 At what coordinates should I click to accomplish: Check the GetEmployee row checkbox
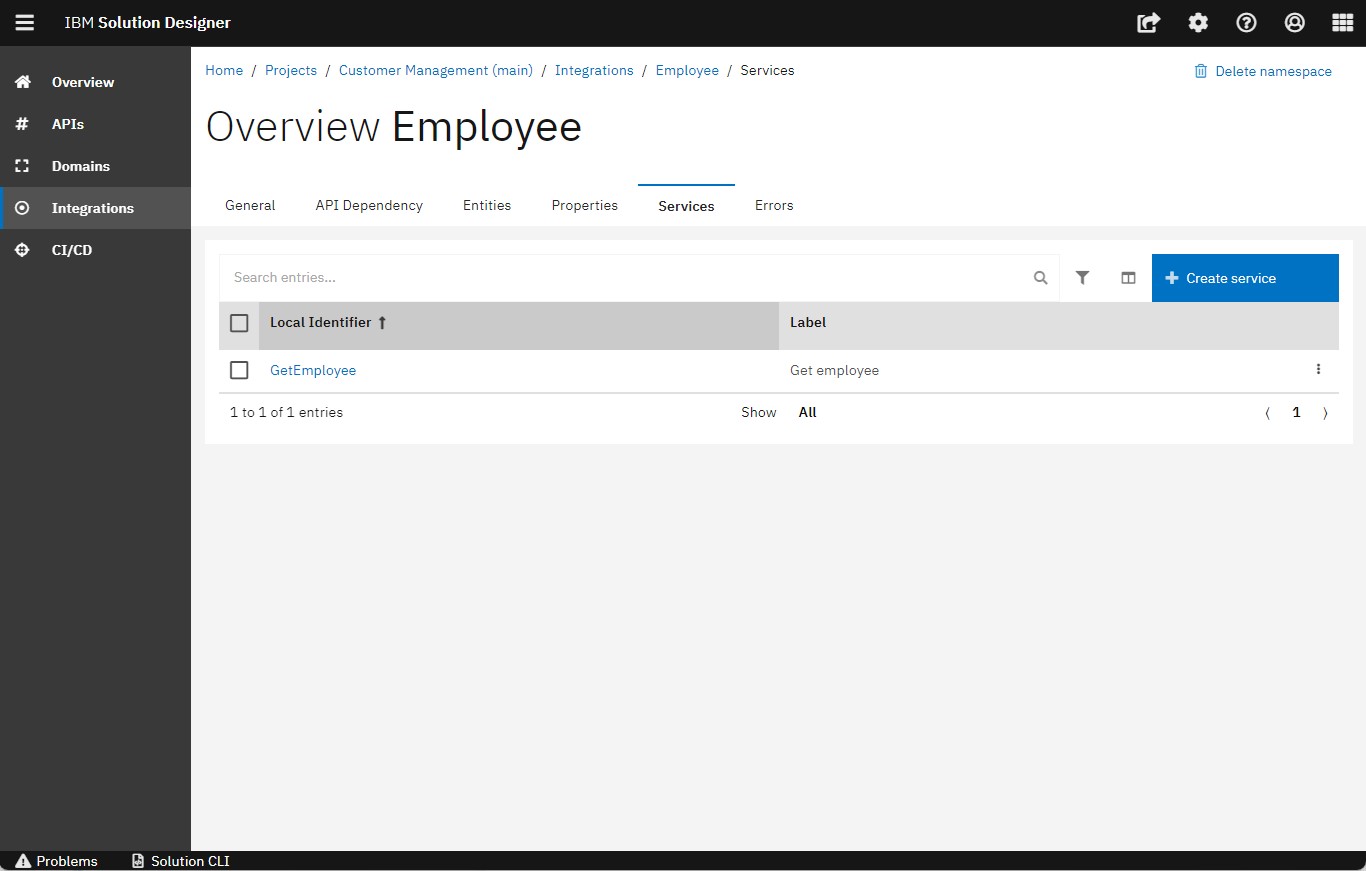click(239, 370)
